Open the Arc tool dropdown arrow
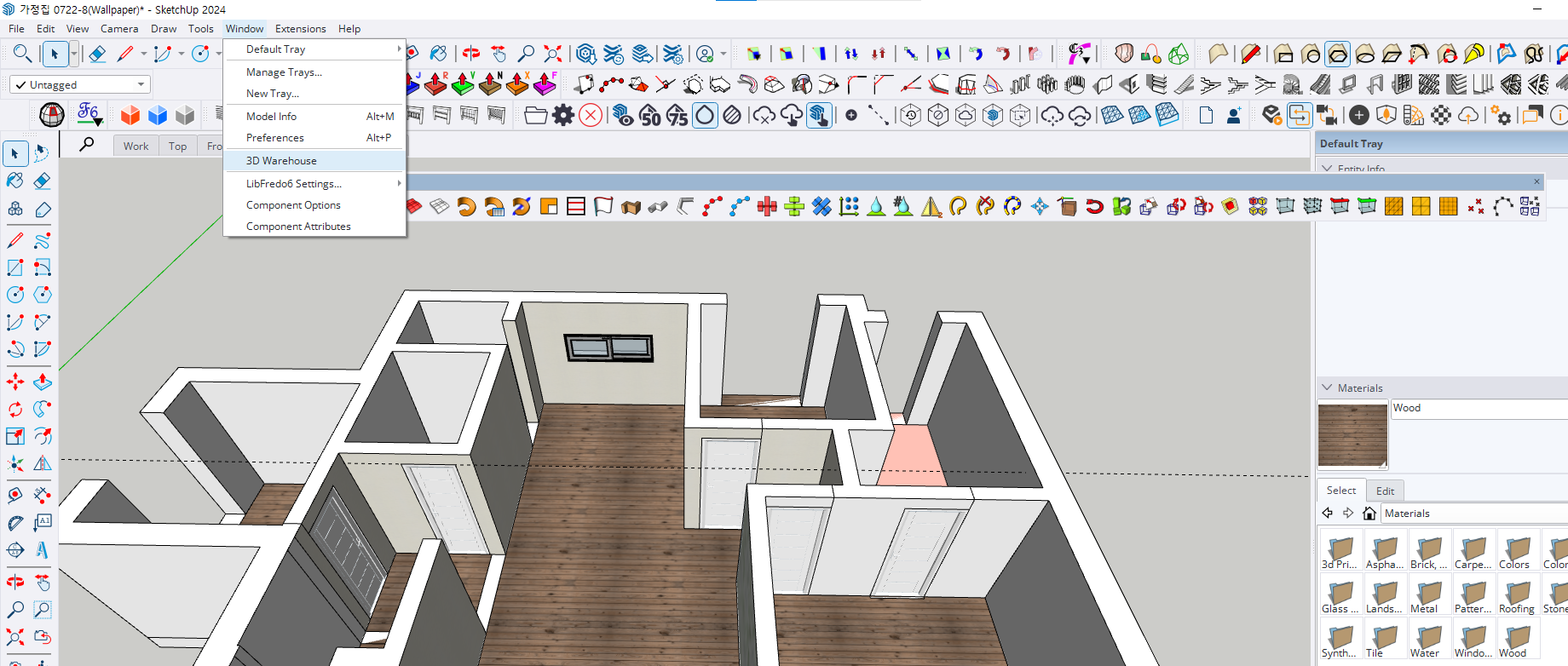 tap(181, 54)
